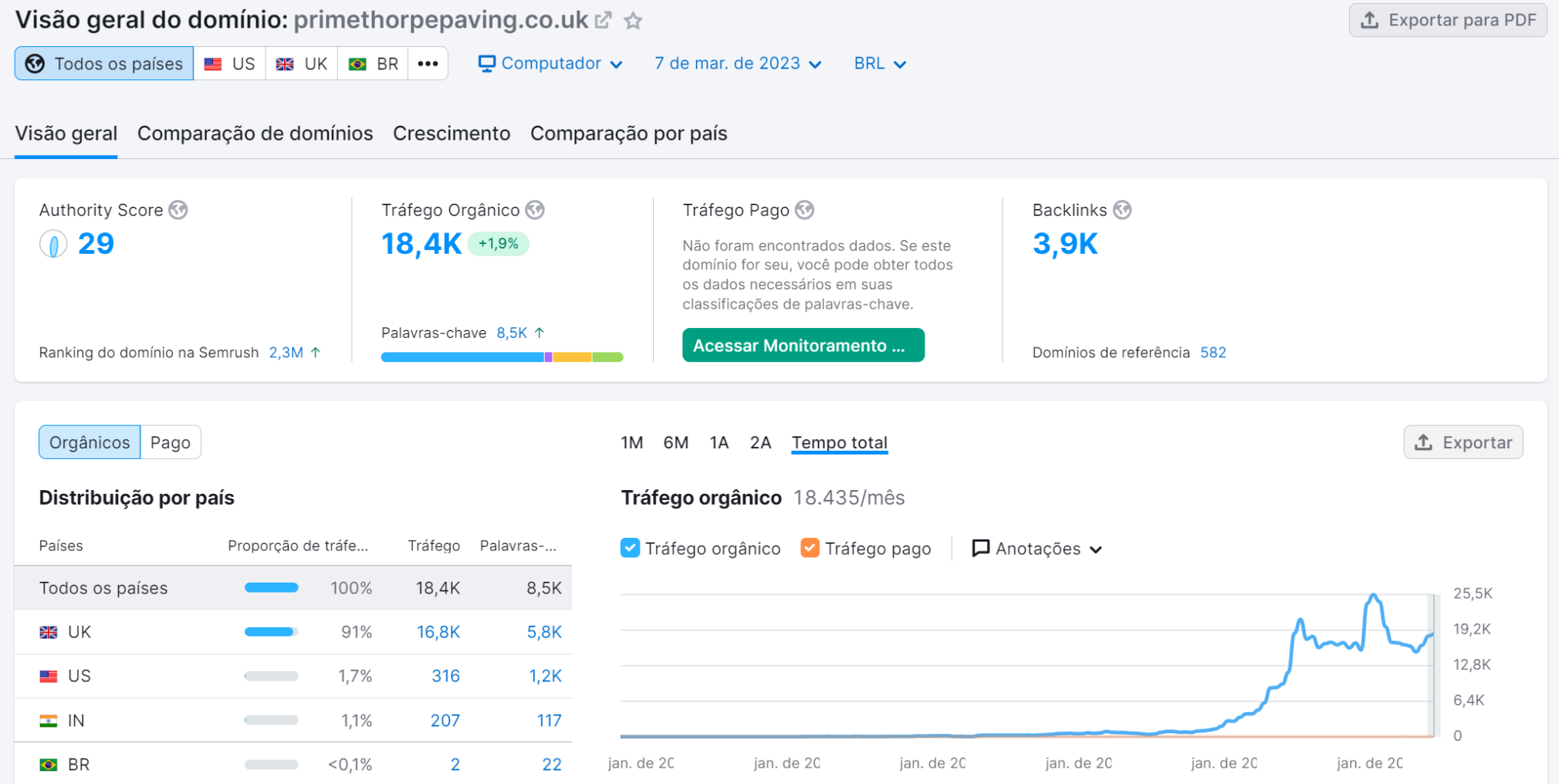The height and width of the screenshot is (784, 1559).
Task: Open the 7 de mar. de 2023 date dropdown
Action: point(738,63)
